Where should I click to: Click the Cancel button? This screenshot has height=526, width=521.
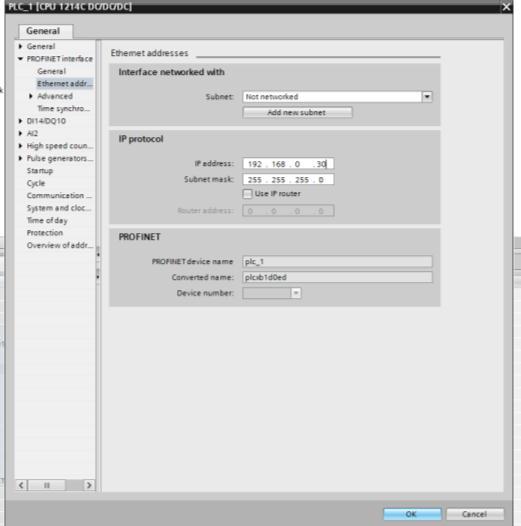474,514
